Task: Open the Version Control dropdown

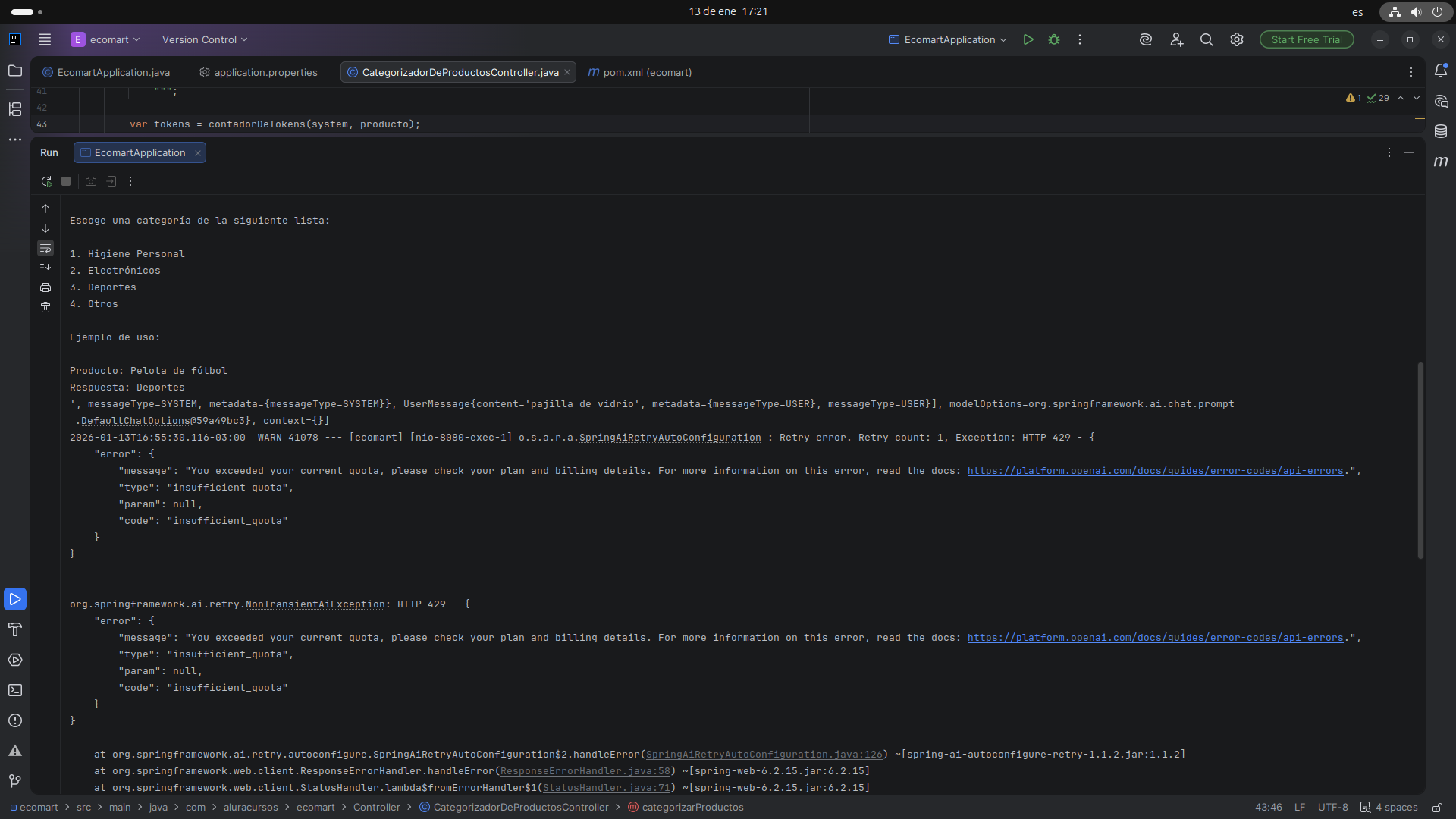Action: tap(205, 39)
